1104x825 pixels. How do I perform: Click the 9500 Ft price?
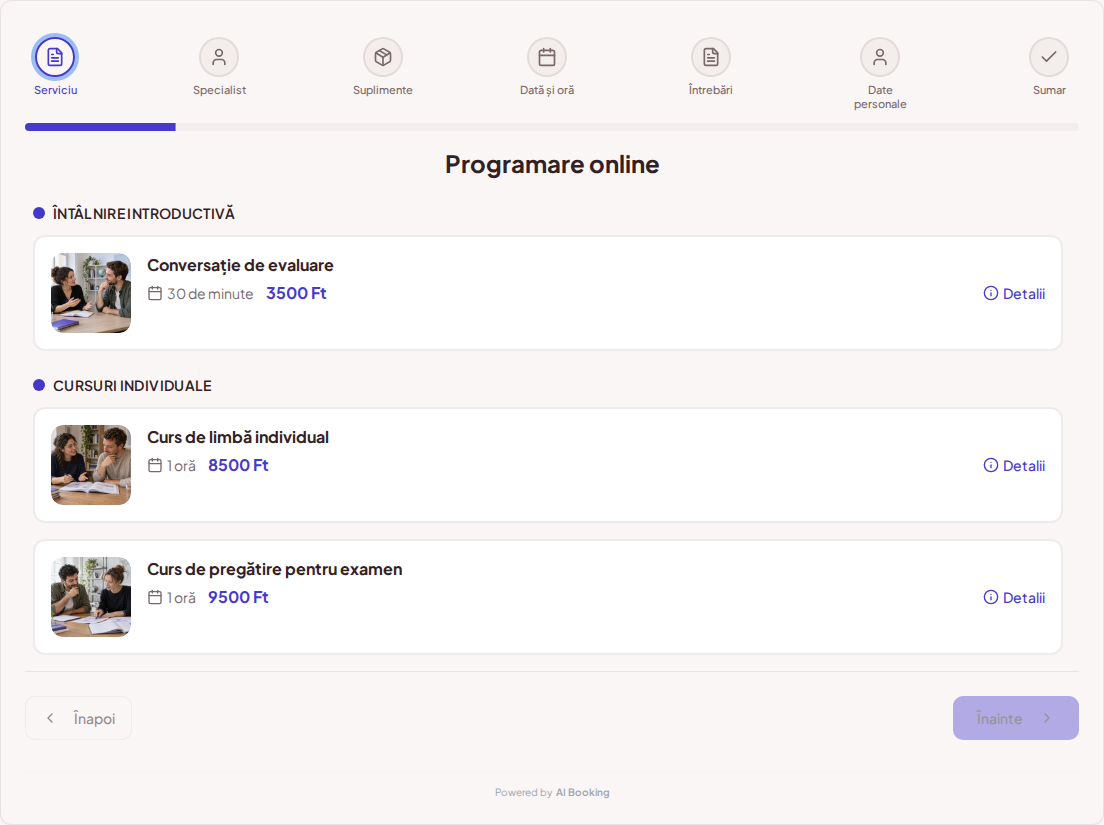[x=238, y=598]
